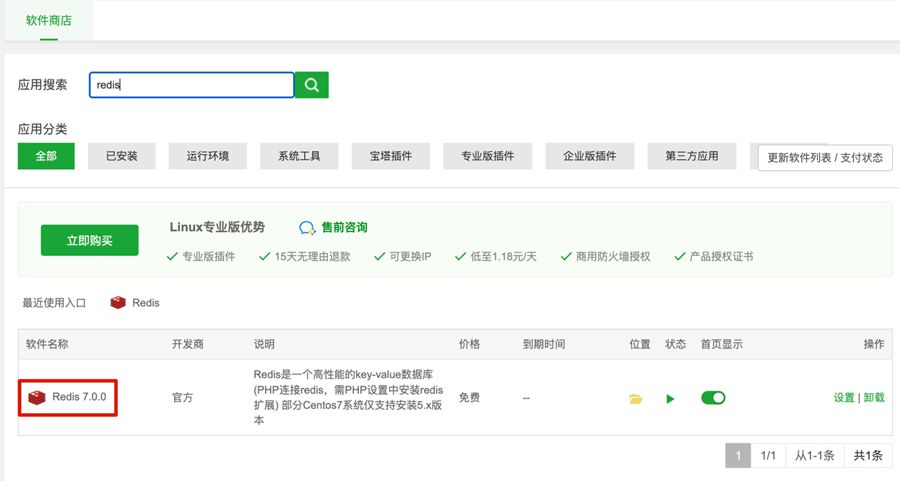Click the 立即购买 button

(x=89, y=240)
